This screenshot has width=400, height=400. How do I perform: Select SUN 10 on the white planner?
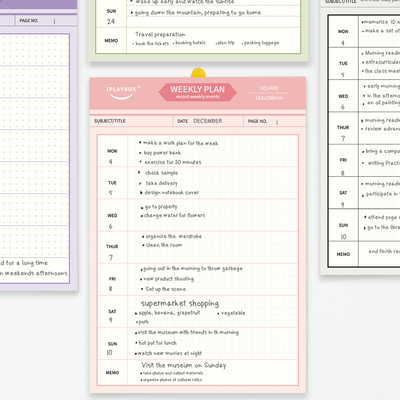[x=343, y=231]
